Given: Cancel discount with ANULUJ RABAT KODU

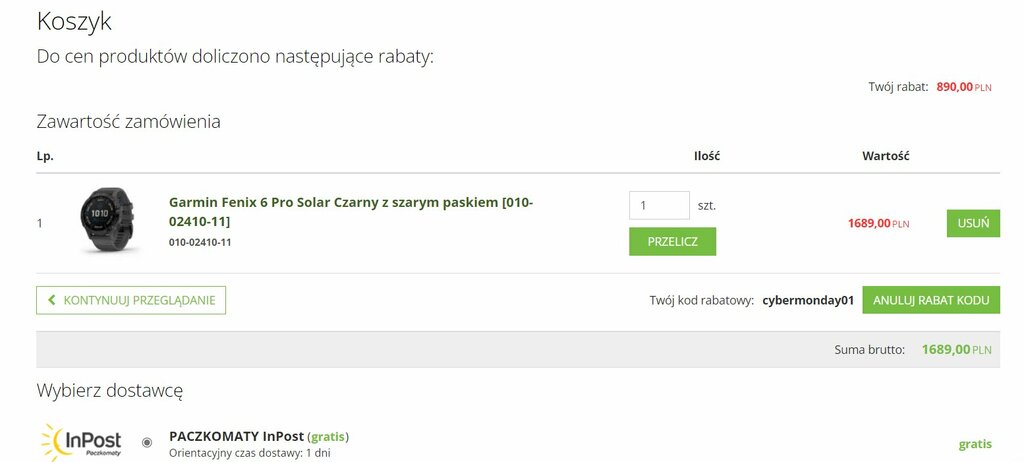Looking at the screenshot, I should pyautogui.click(x=931, y=300).
